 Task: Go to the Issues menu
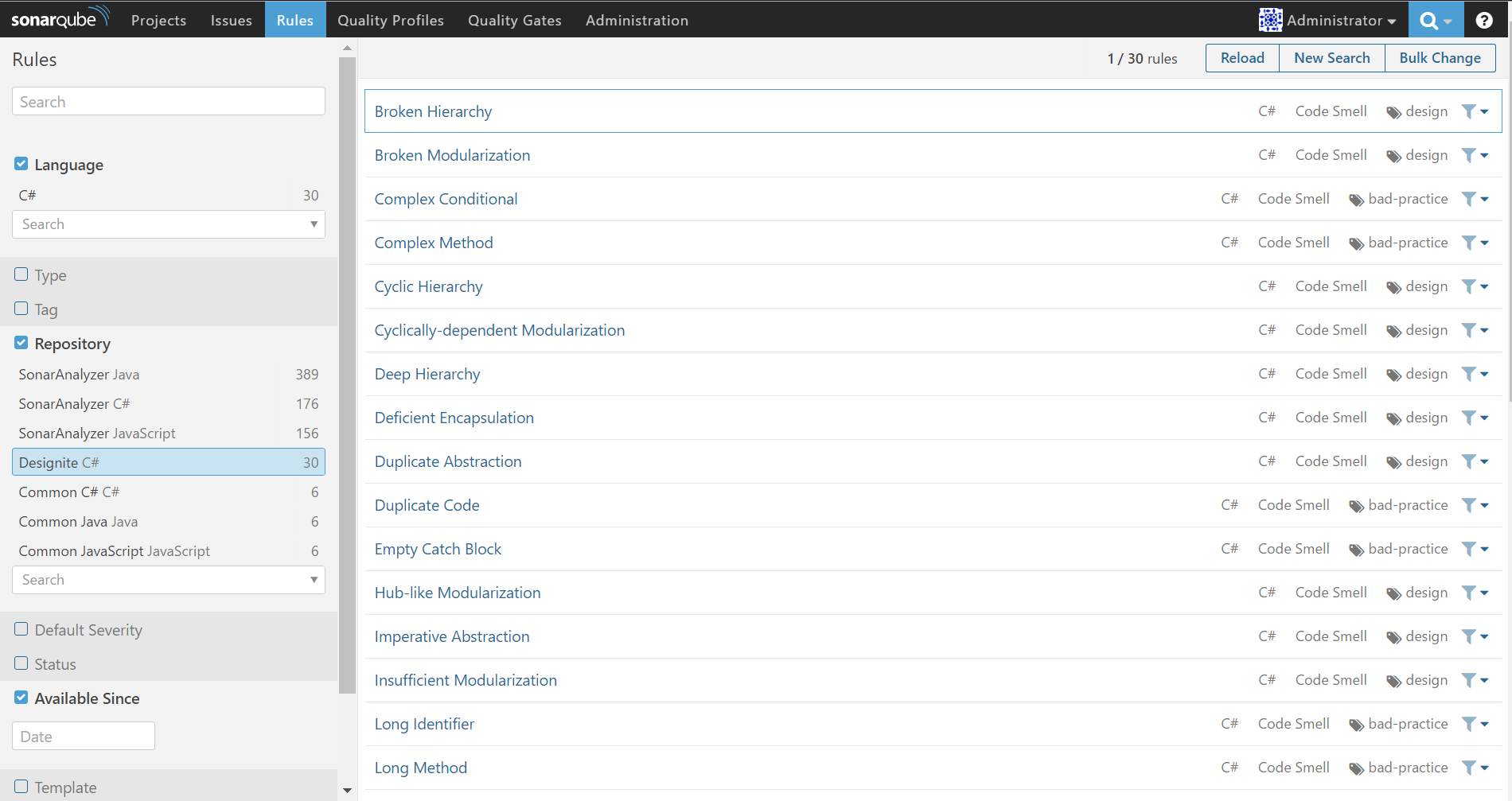[231, 20]
